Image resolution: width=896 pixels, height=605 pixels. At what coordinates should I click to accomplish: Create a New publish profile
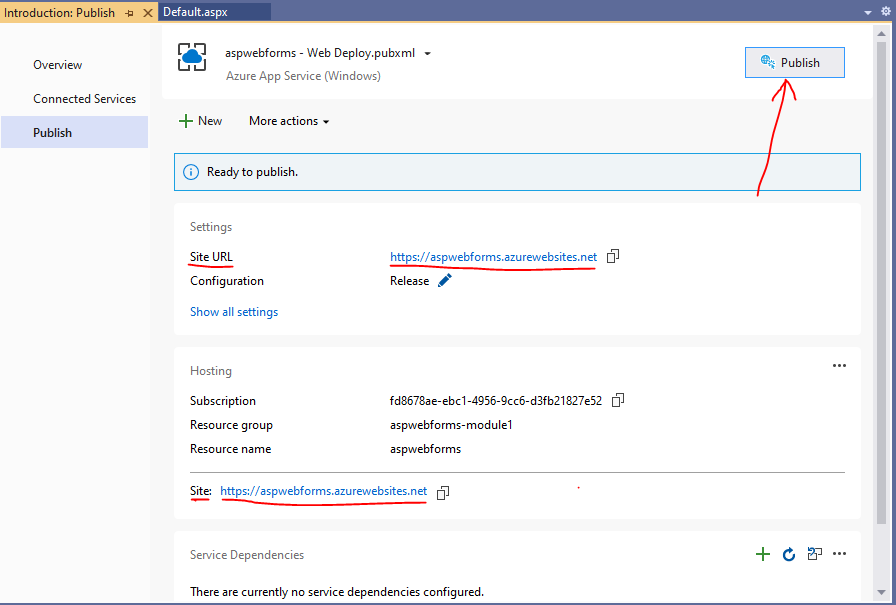point(200,121)
